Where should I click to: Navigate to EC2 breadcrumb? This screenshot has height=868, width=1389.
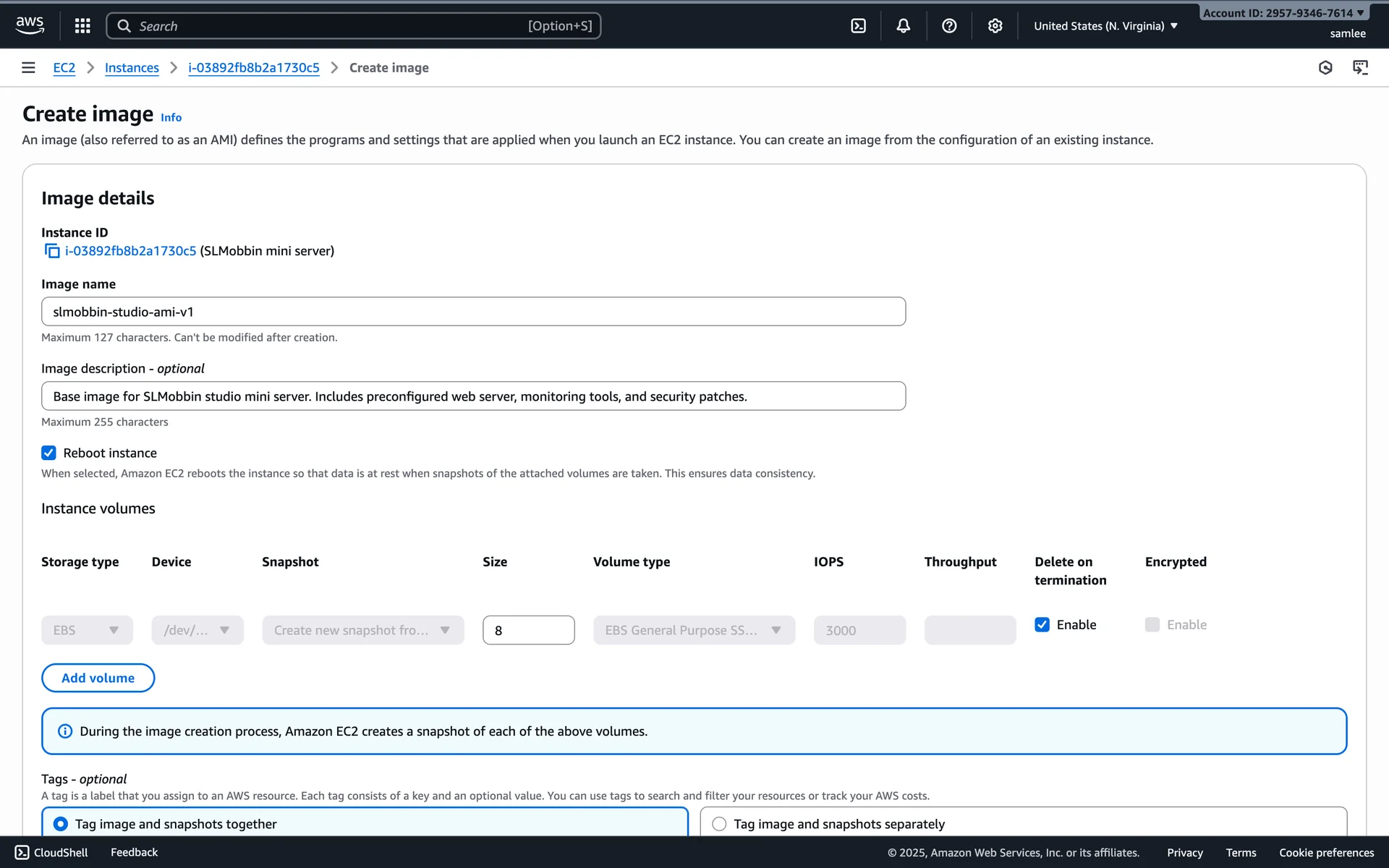point(64,67)
